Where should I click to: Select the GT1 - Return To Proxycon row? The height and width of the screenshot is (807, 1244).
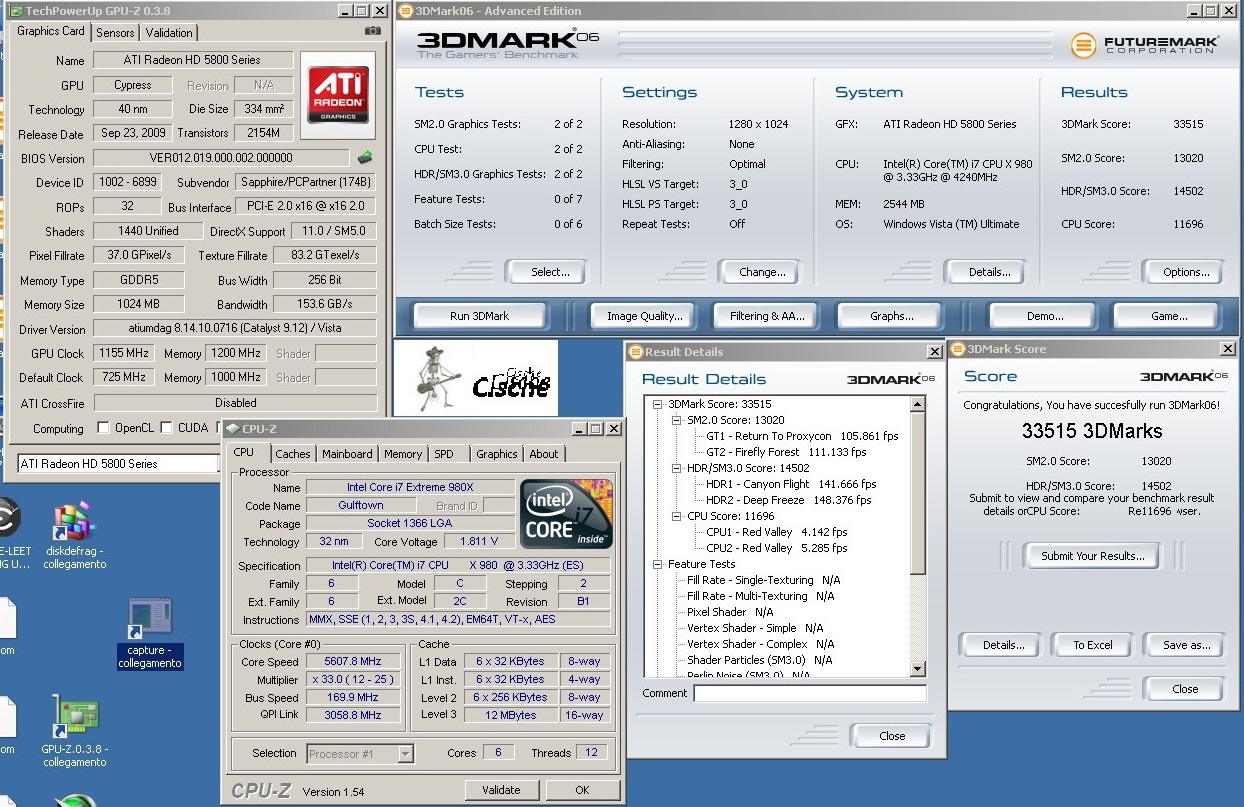tap(802, 436)
